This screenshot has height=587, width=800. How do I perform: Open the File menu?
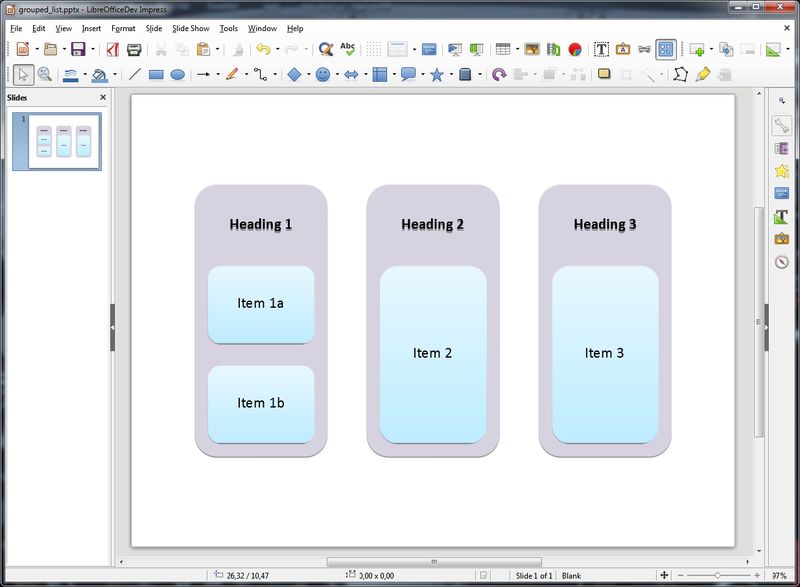16,29
